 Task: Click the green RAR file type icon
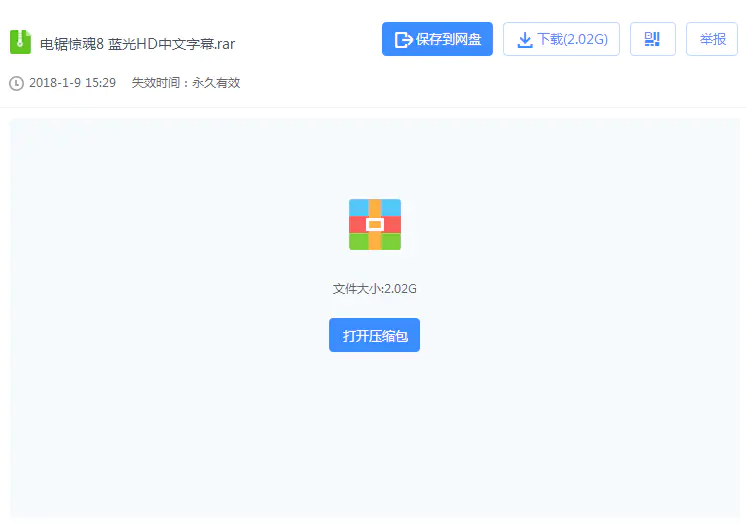pyautogui.click(x=20, y=42)
